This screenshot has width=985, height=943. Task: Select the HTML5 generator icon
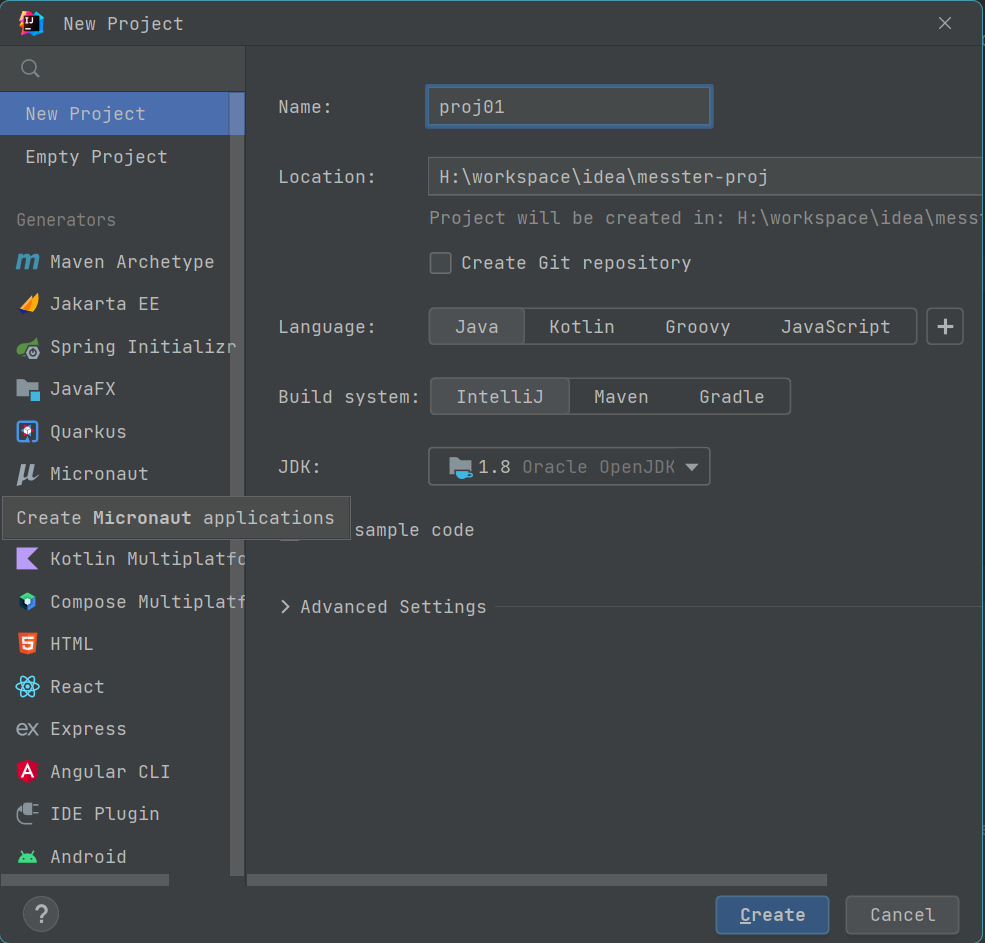click(x=27, y=644)
